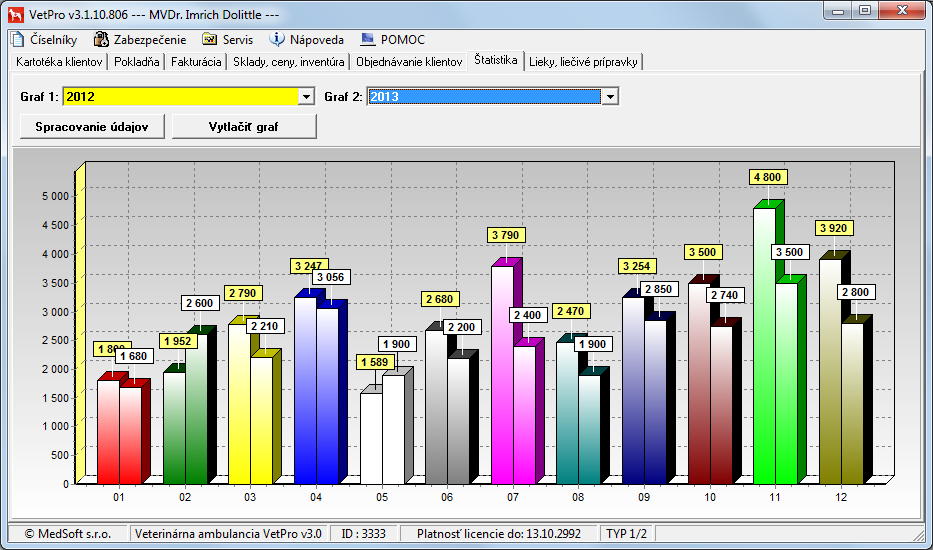Click the VetPro app icon in title bar
The image size is (933, 550).
pyautogui.click(x=16, y=14)
